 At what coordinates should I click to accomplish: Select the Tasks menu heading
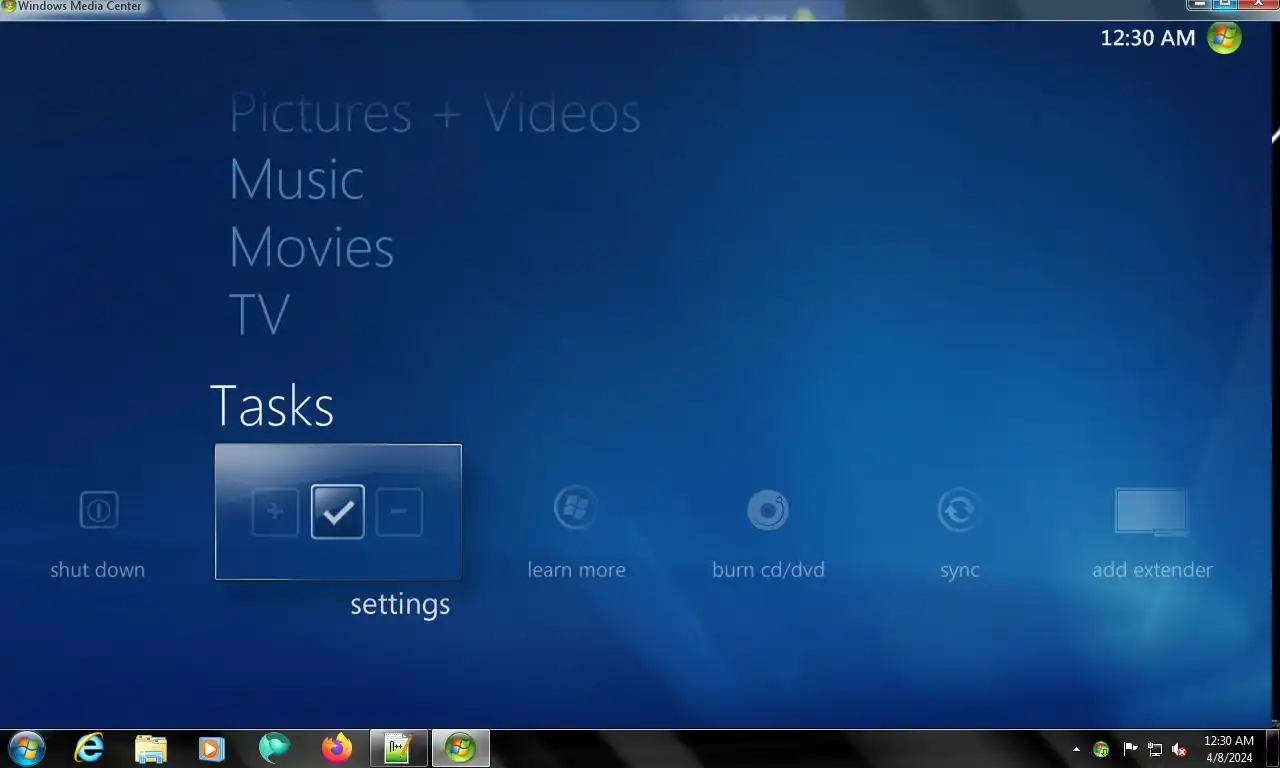272,405
